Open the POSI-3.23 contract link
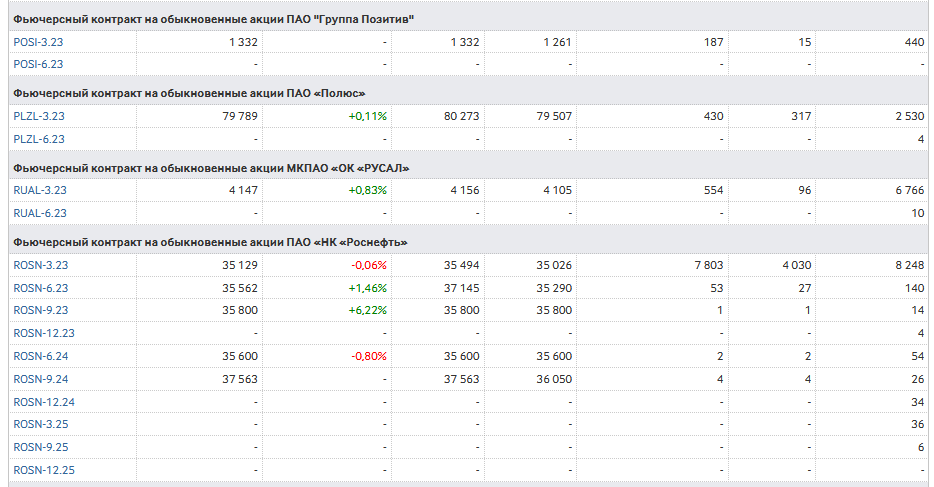The width and height of the screenshot is (934, 487). point(38,42)
